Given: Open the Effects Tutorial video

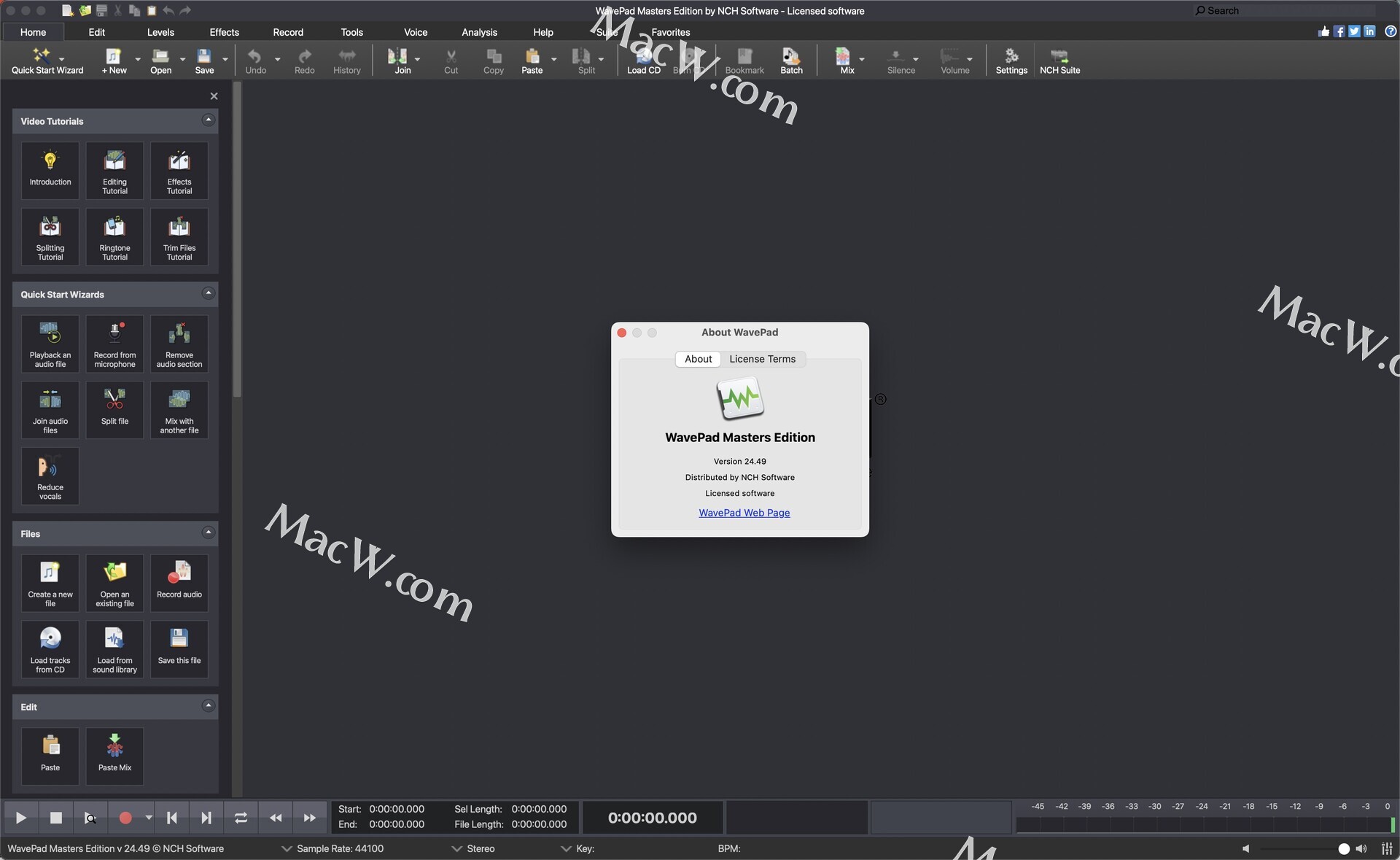Looking at the screenshot, I should pyautogui.click(x=179, y=171).
